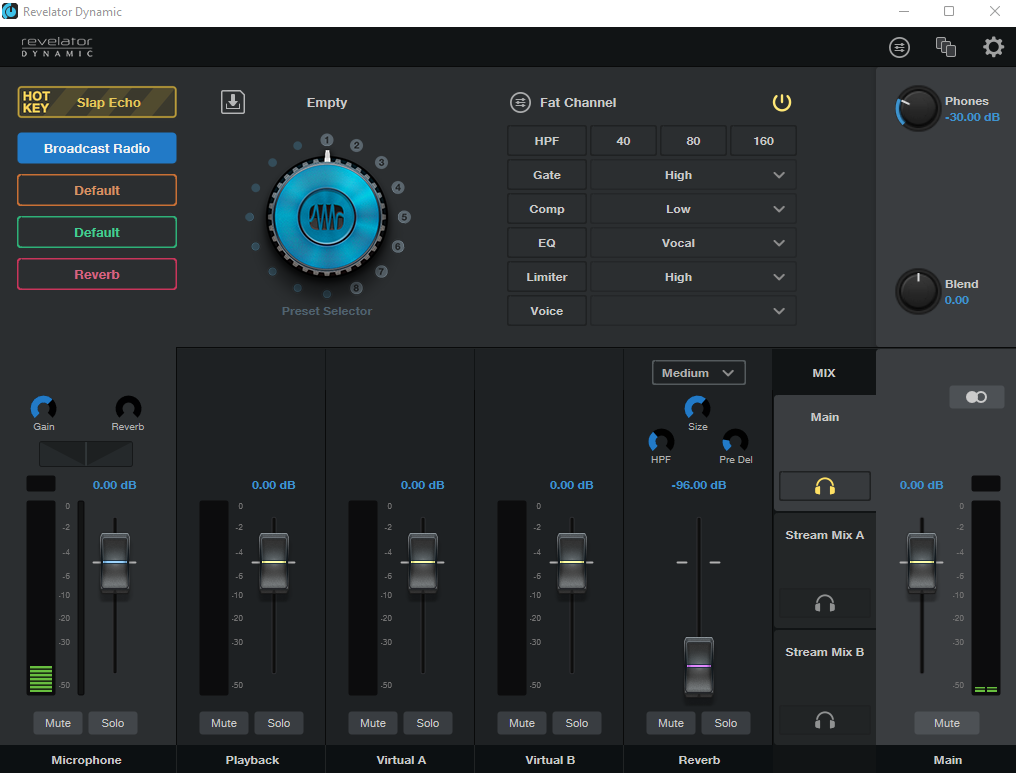The image size is (1016, 773).
Task: Toggle the Main channel link switch
Action: click(x=976, y=397)
